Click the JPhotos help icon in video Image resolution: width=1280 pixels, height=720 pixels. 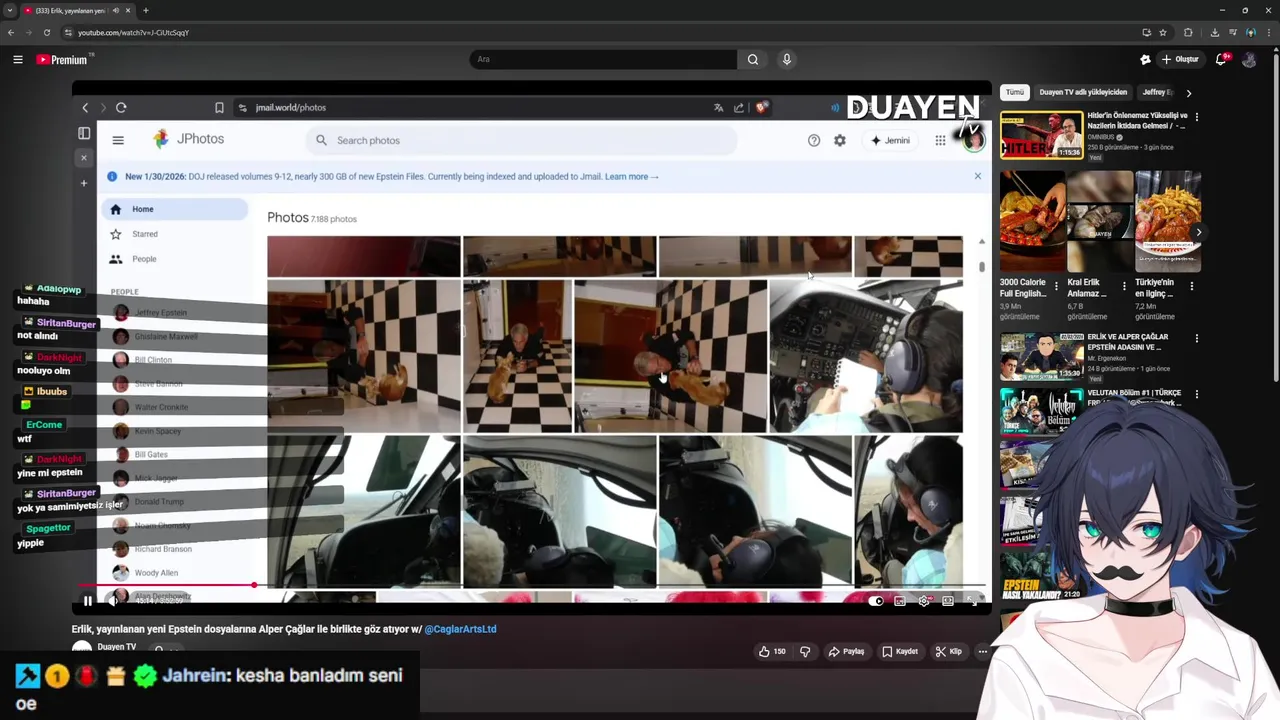click(814, 140)
